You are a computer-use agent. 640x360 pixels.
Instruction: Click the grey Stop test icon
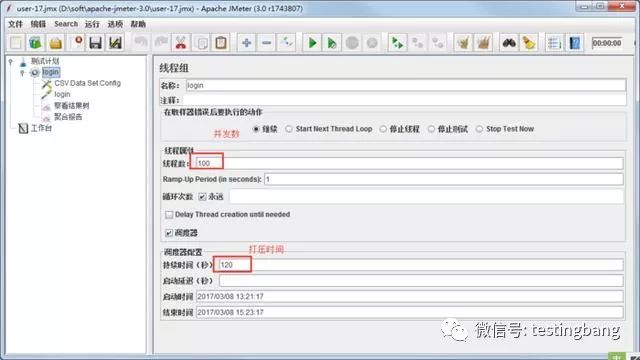click(352, 43)
